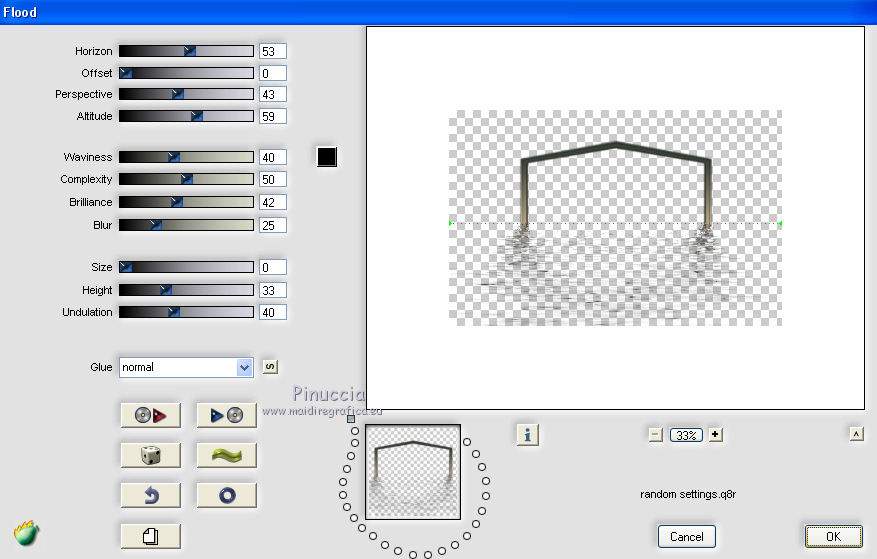Click the Altitude slider
This screenshot has height=559, width=877.
tap(186, 116)
